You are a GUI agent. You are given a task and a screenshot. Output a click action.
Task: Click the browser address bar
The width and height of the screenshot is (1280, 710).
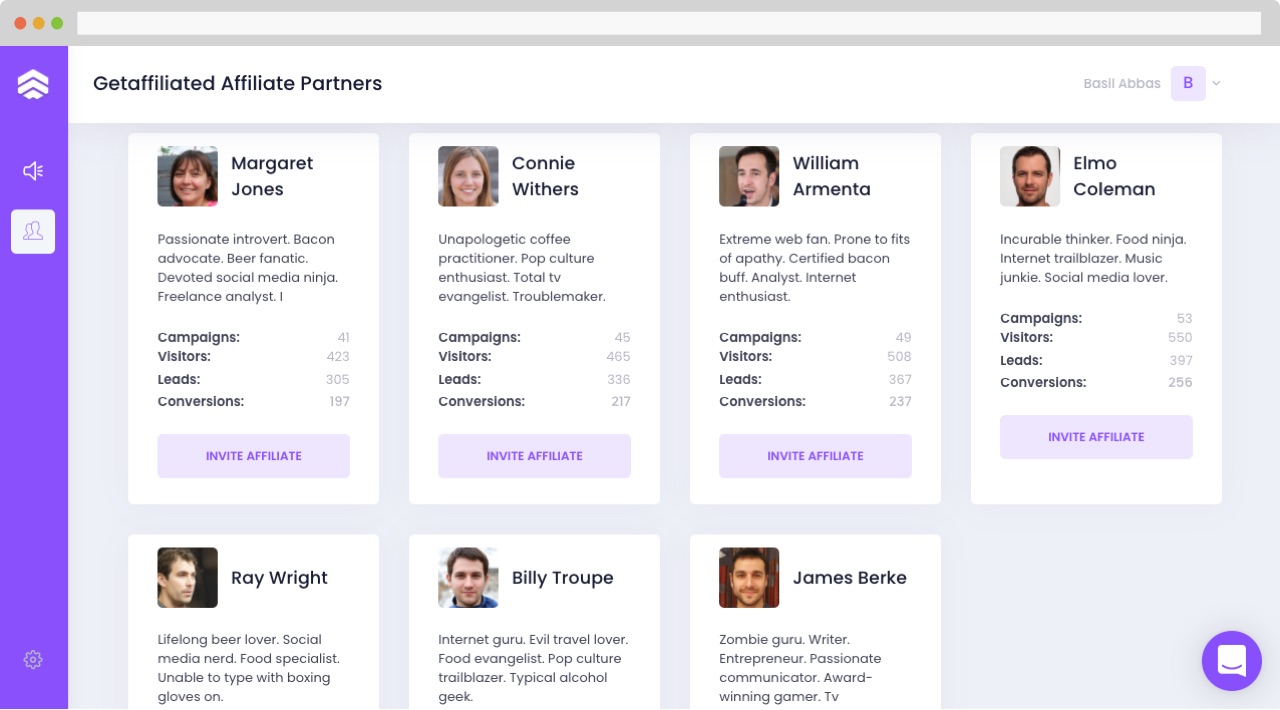669,23
